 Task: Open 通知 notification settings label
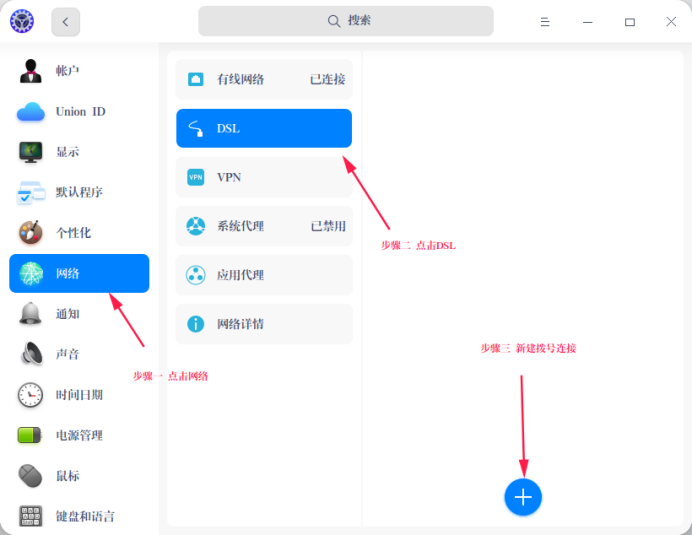coord(68,314)
